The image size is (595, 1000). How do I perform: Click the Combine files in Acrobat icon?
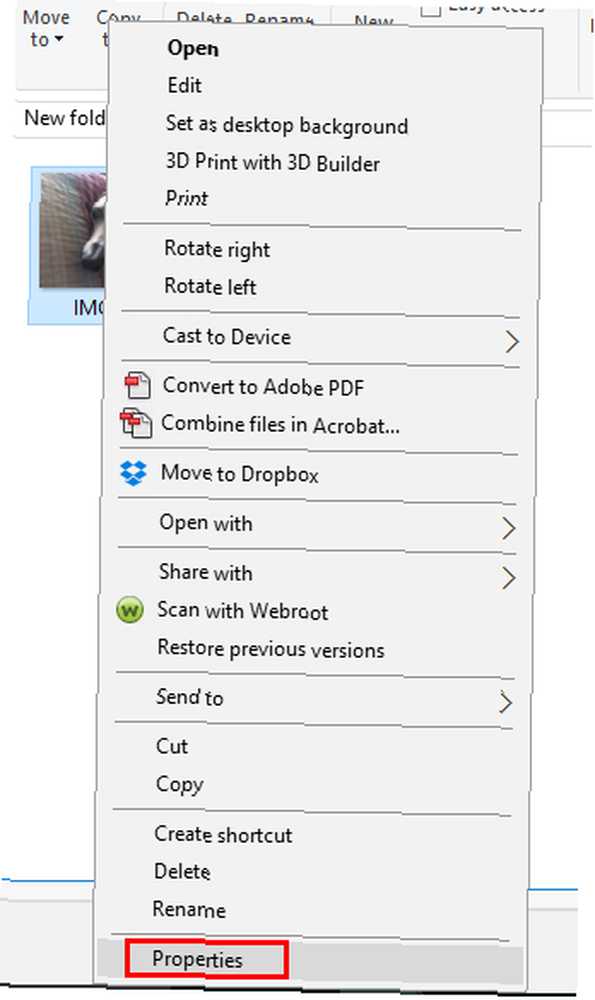(x=136, y=424)
